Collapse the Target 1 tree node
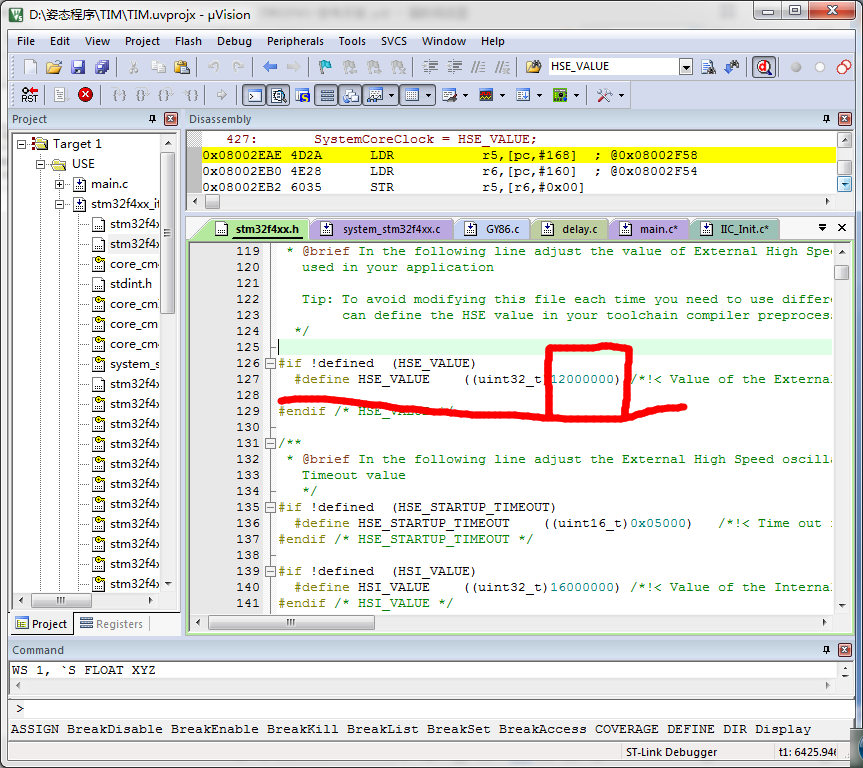 pos(21,144)
